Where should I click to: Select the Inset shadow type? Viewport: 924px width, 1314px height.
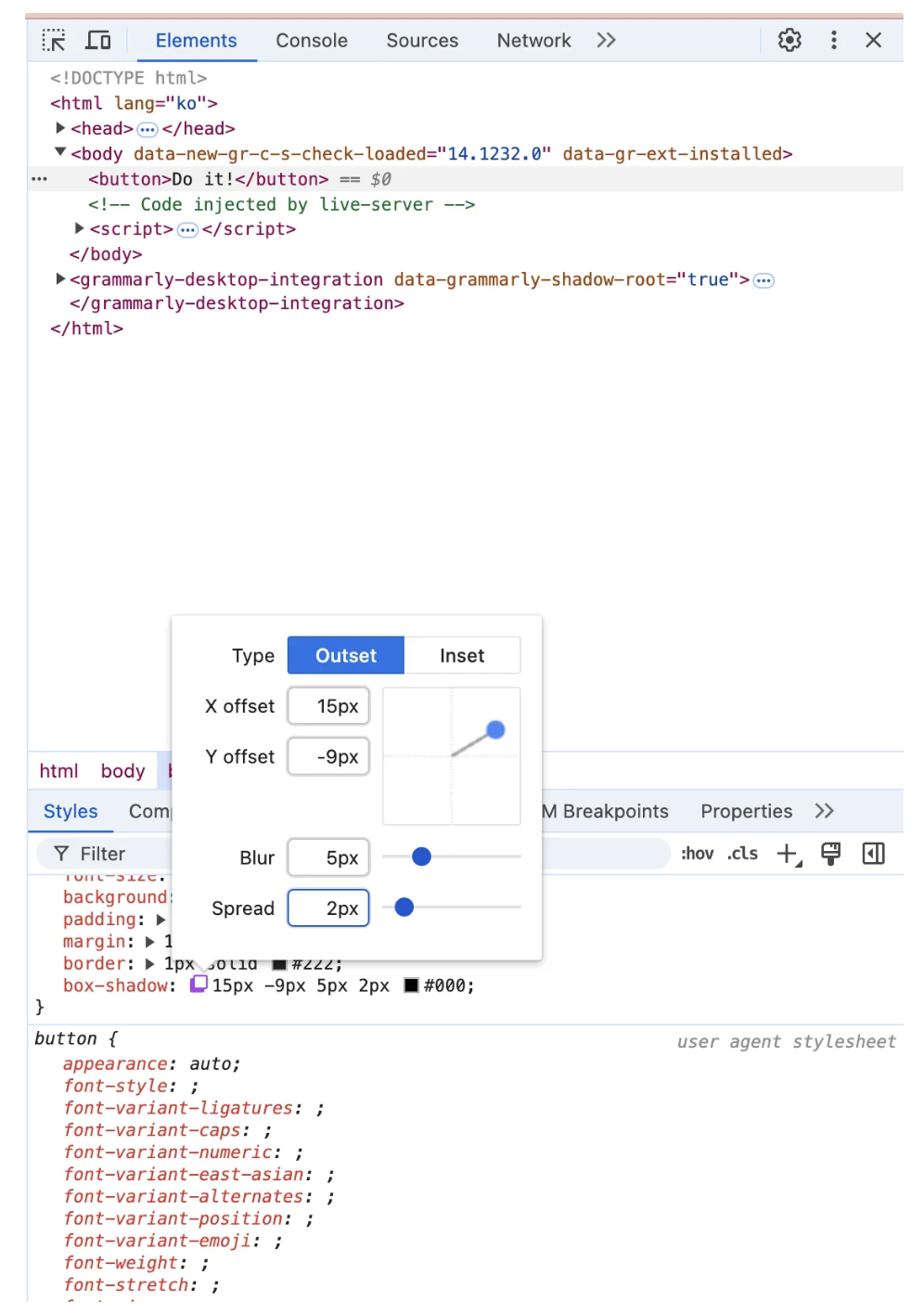462,655
